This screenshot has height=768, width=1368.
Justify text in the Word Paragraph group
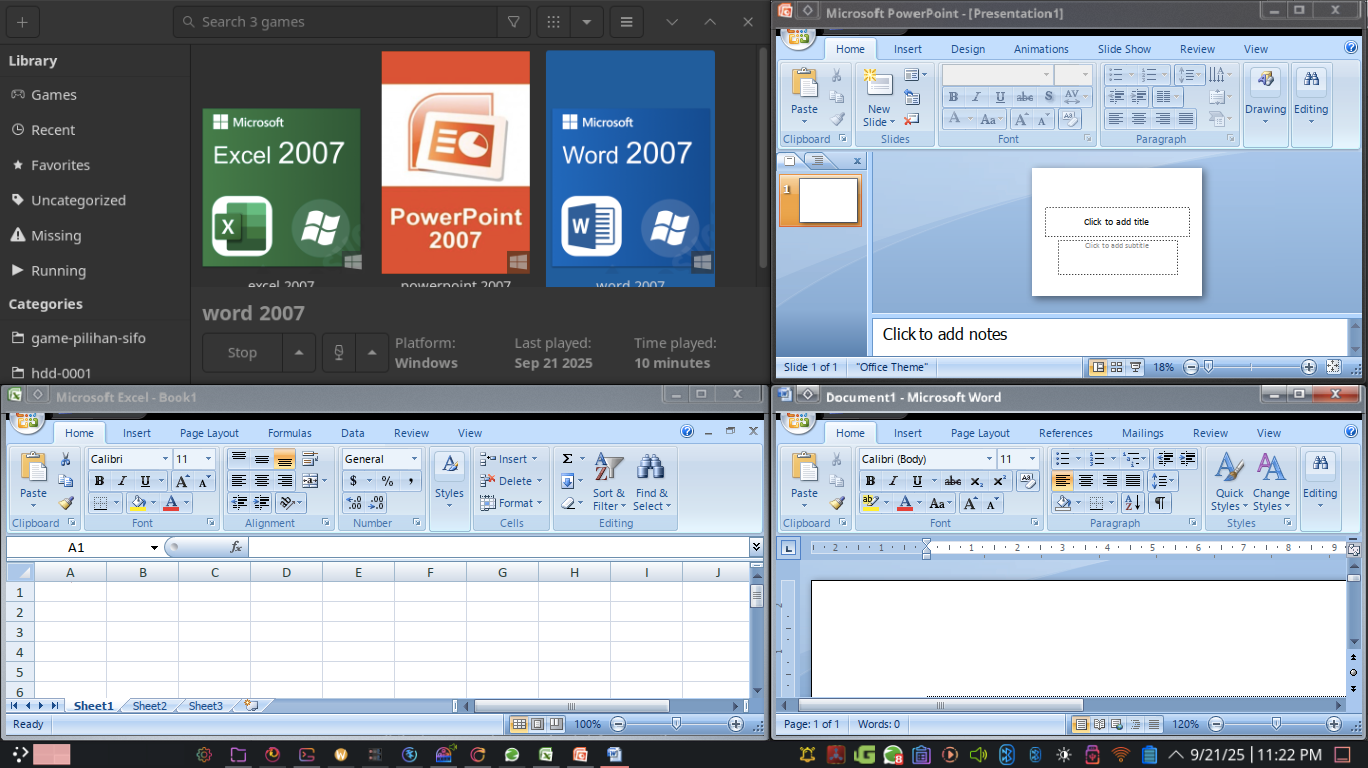1133,481
